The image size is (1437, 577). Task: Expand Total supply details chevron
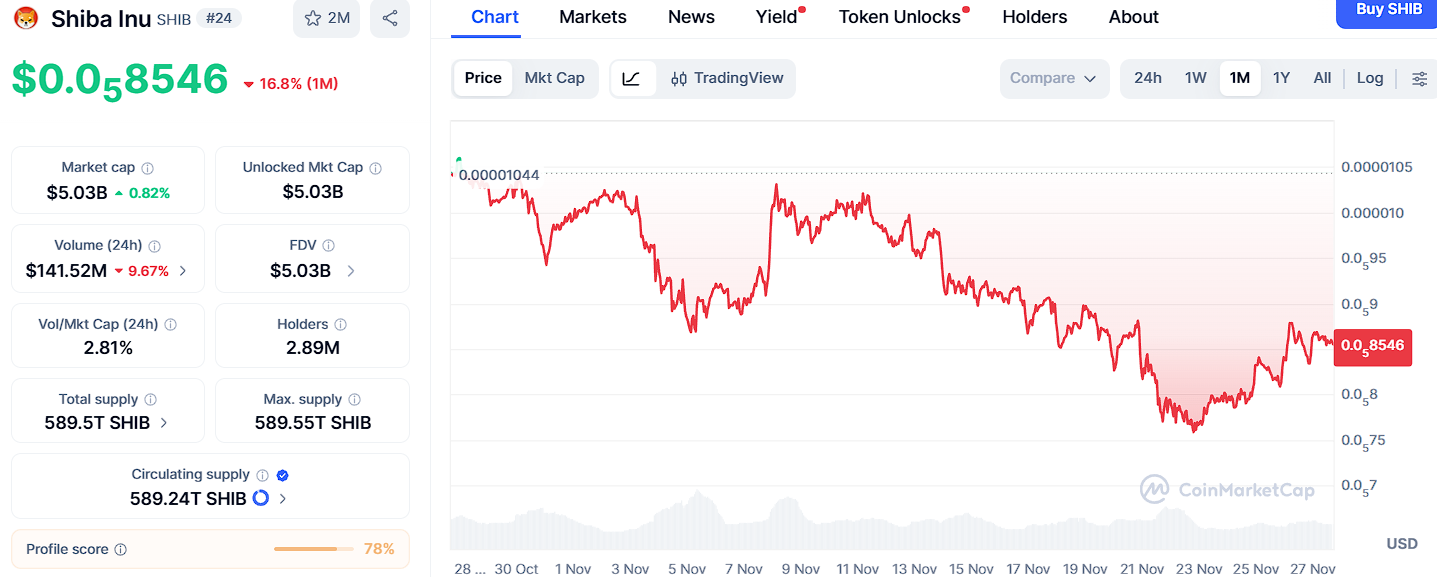click(164, 423)
